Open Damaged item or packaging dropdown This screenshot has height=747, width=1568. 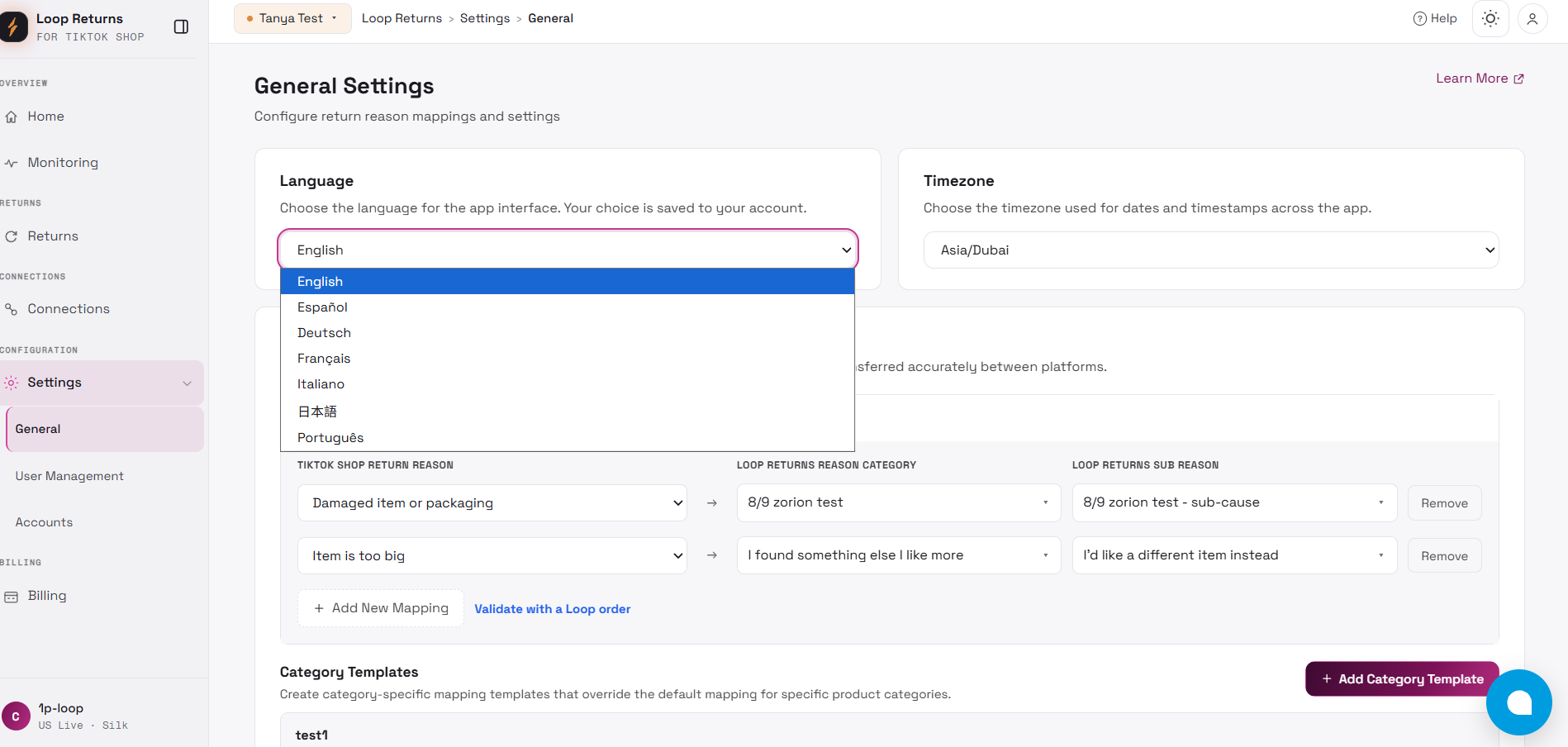point(492,502)
